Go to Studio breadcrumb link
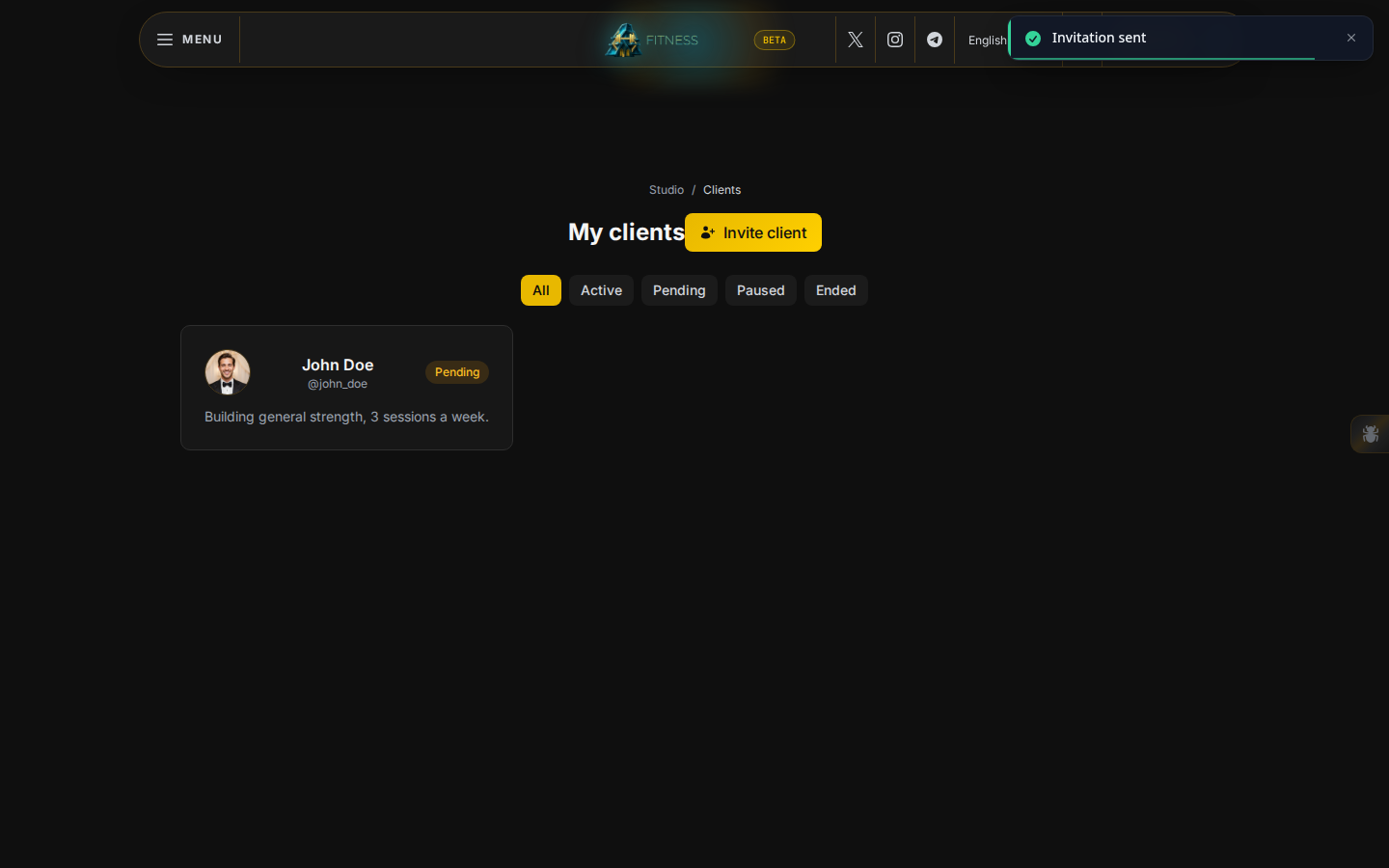The width and height of the screenshot is (1389, 868). point(667,190)
